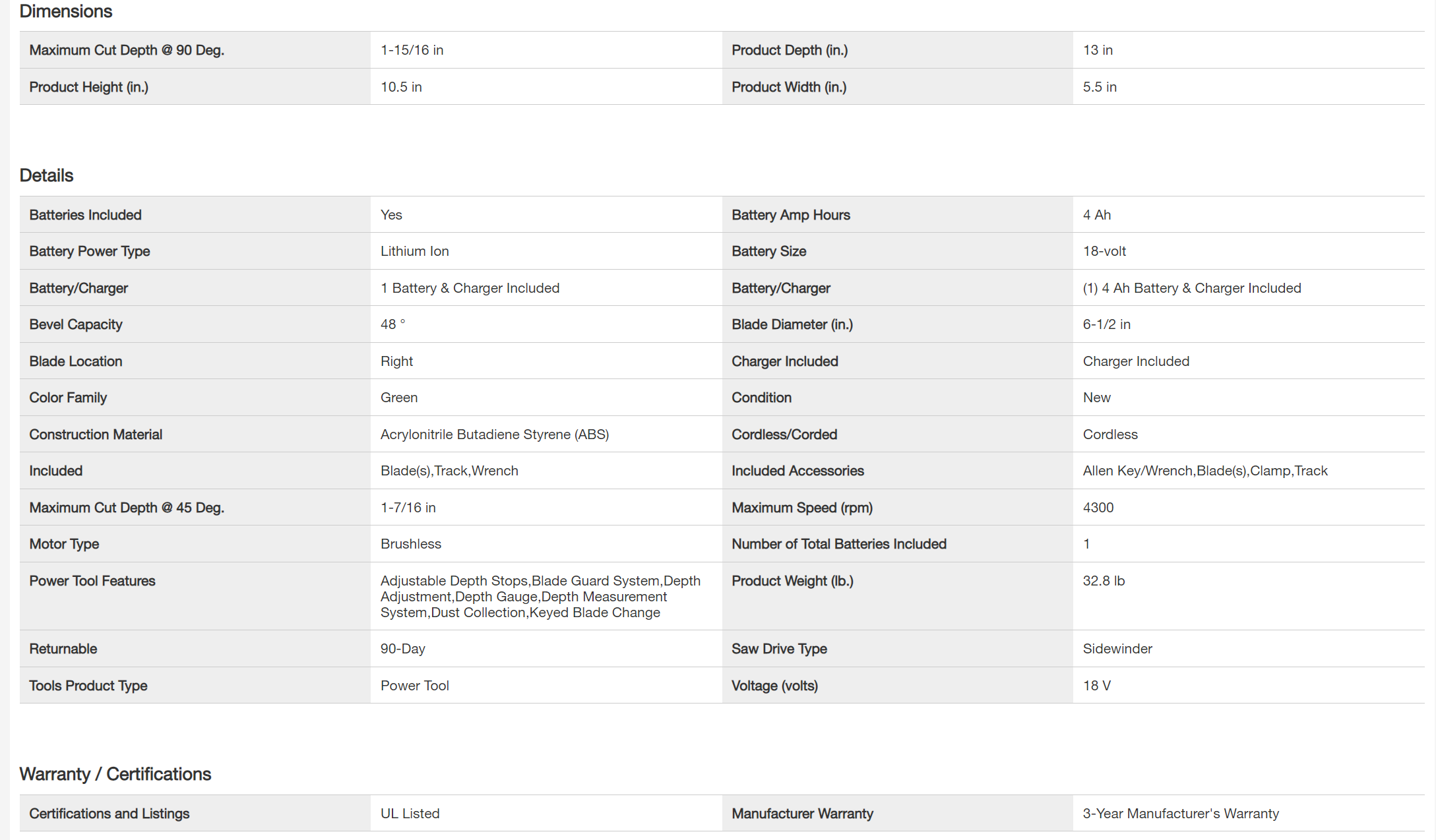Select the Lithium Ion battery type value
The image size is (1436, 840).
click(414, 251)
